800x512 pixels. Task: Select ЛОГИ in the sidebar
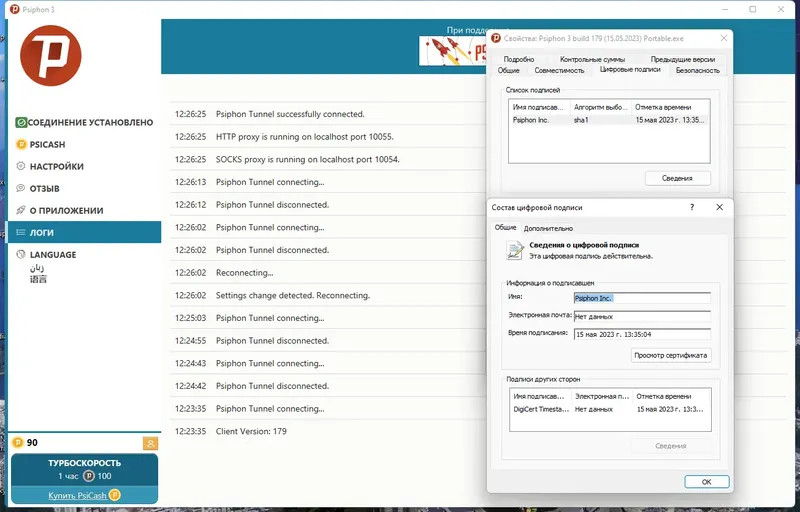[x=85, y=232]
